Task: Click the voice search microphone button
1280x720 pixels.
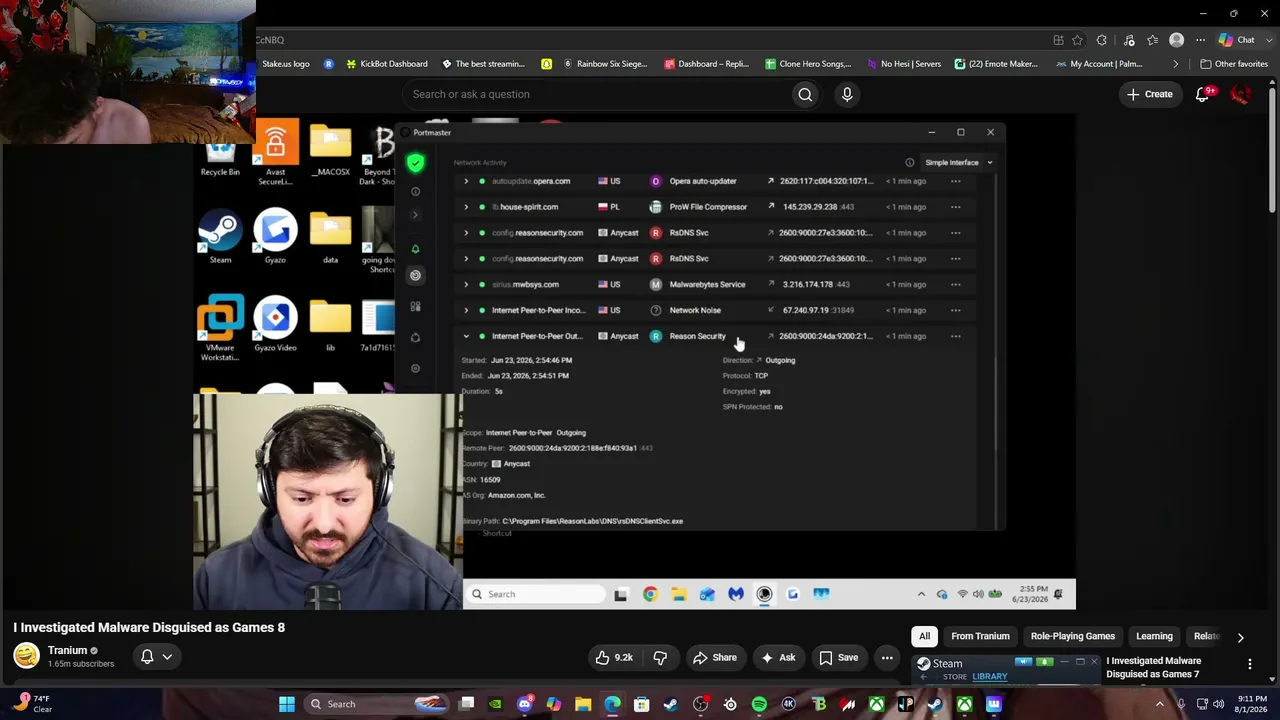Action: [x=847, y=94]
